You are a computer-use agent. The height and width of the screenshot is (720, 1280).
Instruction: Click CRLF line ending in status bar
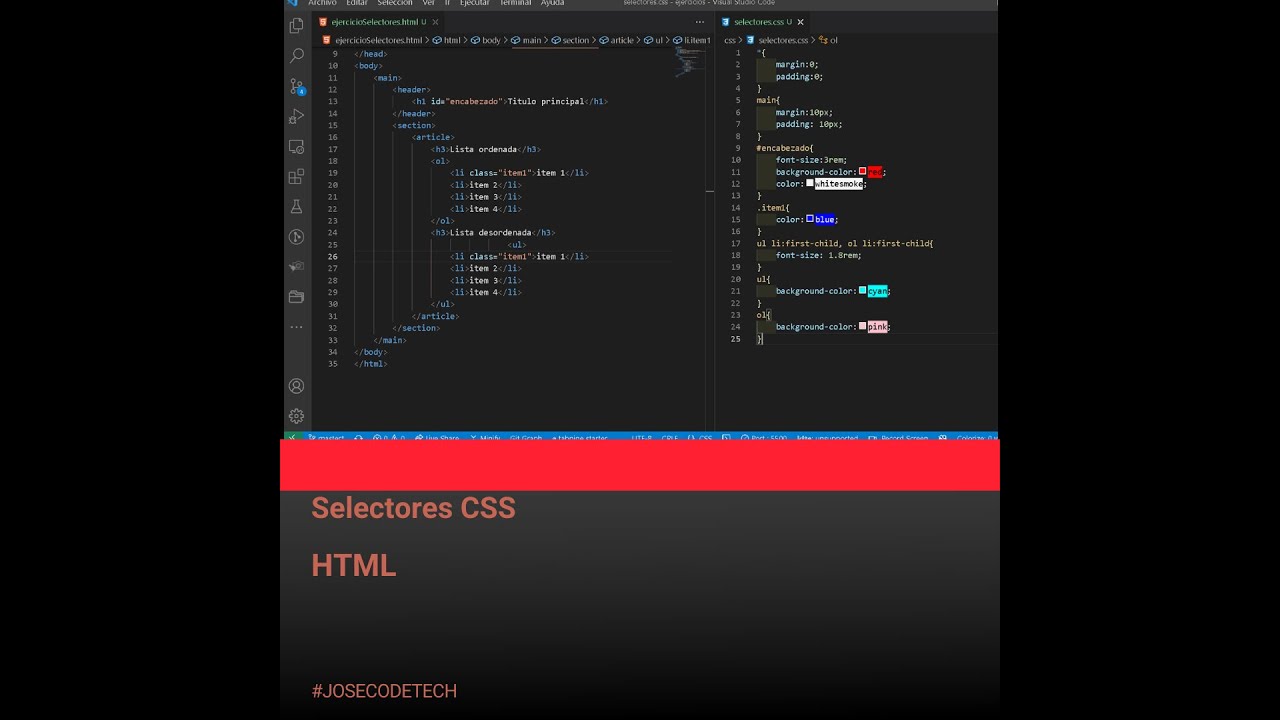(669, 437)
